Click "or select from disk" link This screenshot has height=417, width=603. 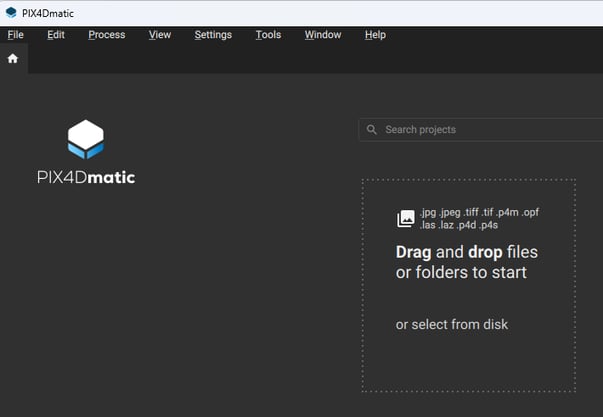452,324
